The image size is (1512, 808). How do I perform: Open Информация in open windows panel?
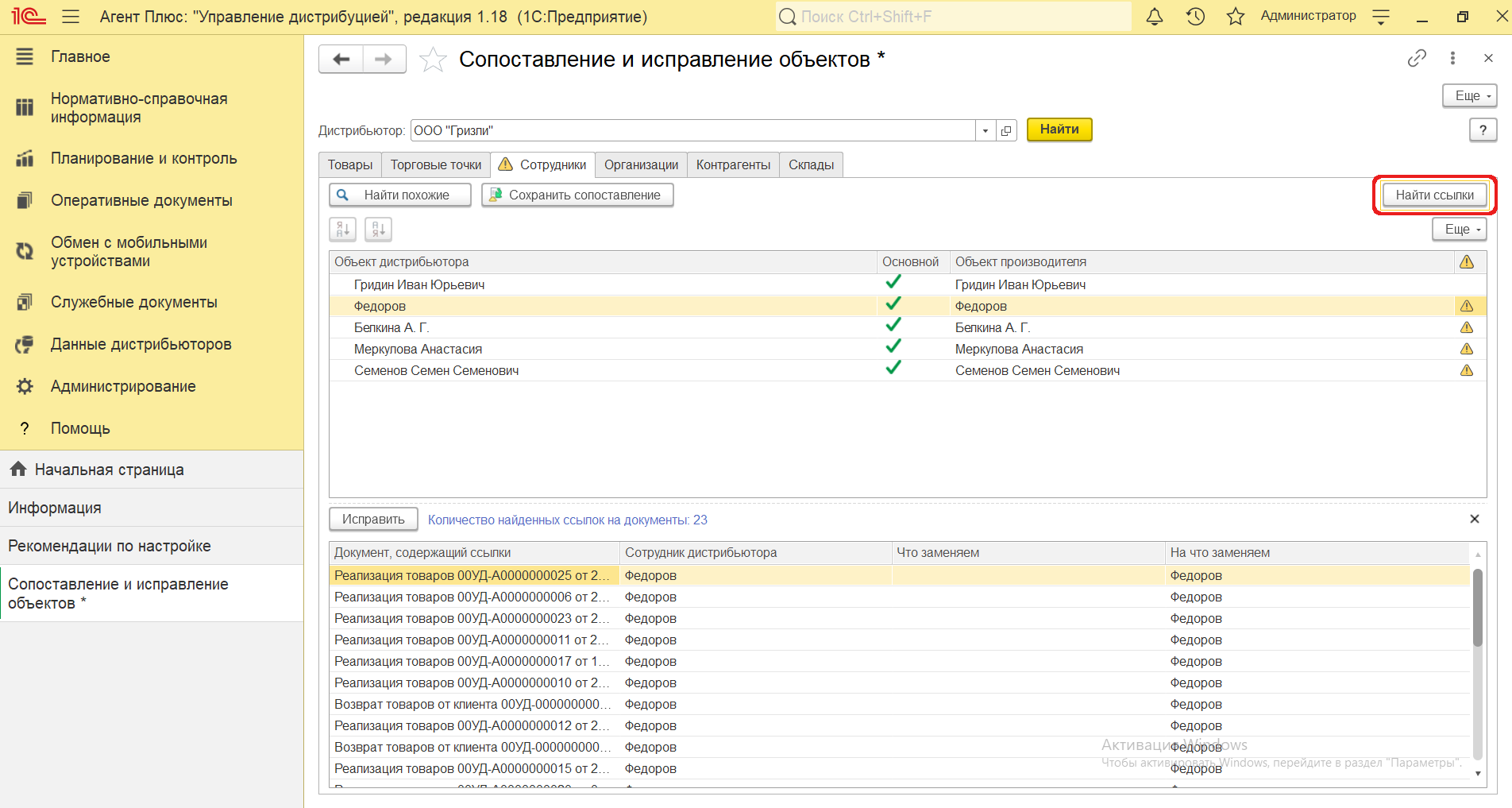152,508
